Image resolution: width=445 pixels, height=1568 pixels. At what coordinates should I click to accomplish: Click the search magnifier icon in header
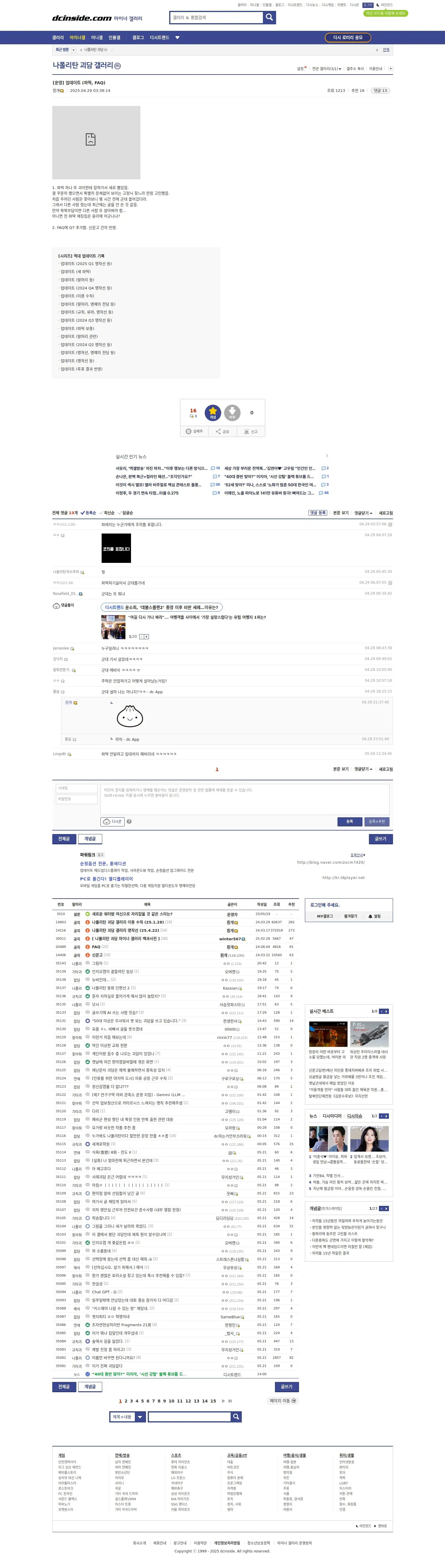269,18
